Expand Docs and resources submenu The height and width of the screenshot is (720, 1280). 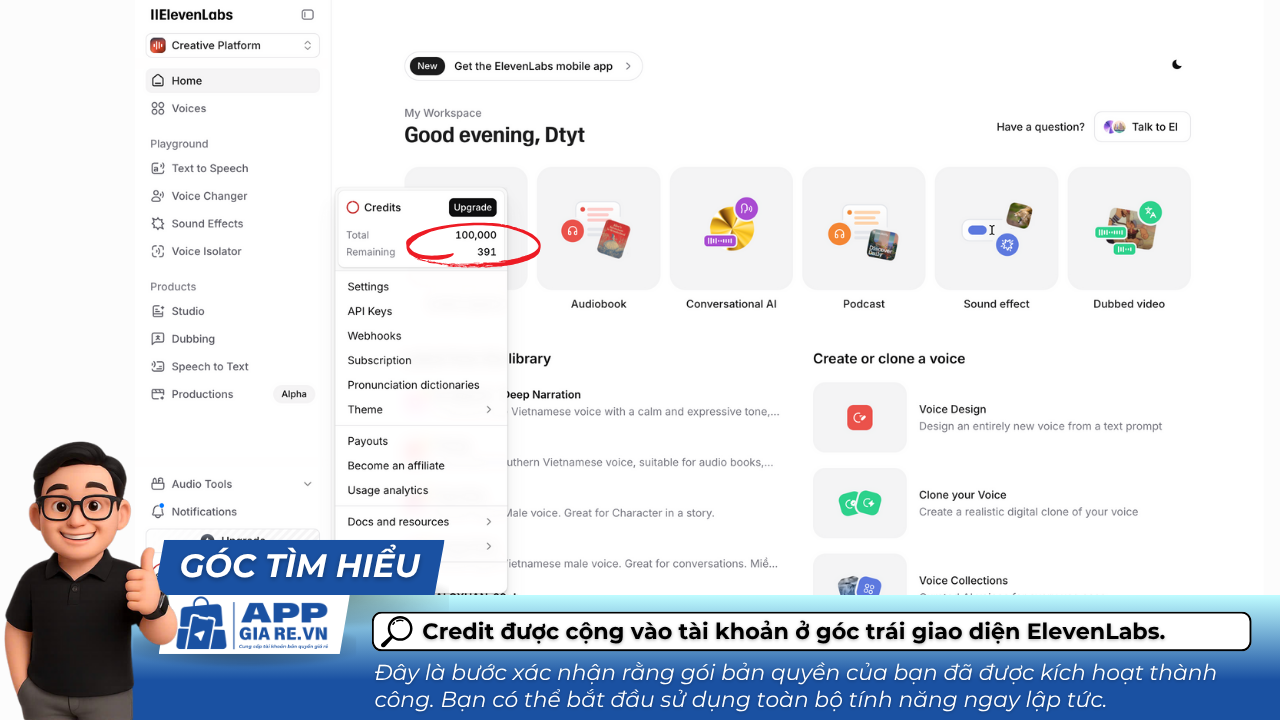click(421, 522)
